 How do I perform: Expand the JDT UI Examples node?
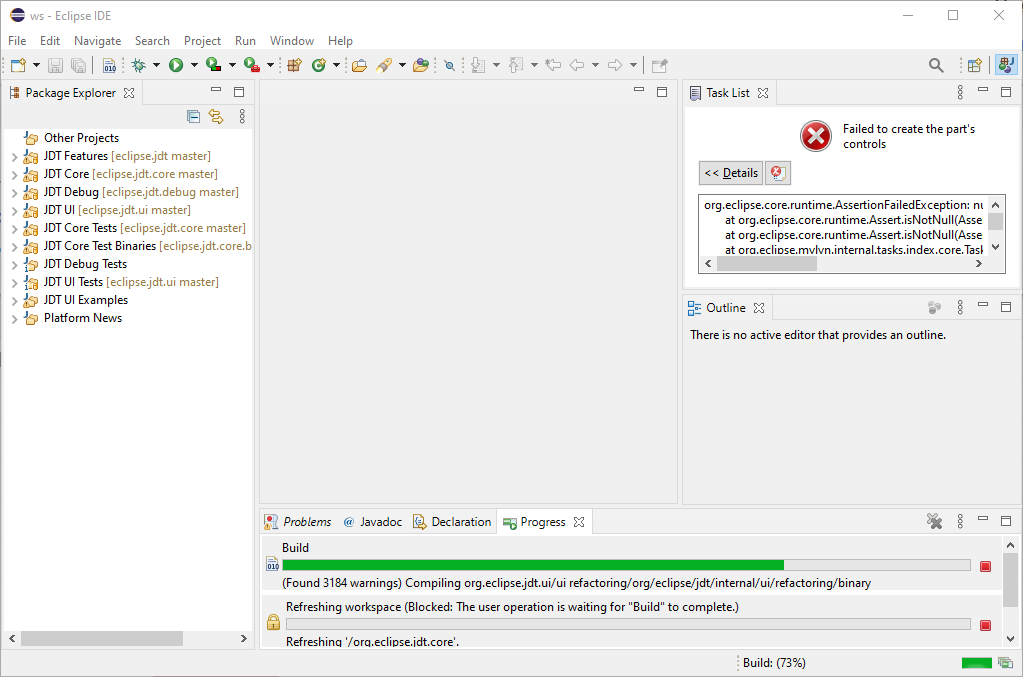tap(14, 301)
